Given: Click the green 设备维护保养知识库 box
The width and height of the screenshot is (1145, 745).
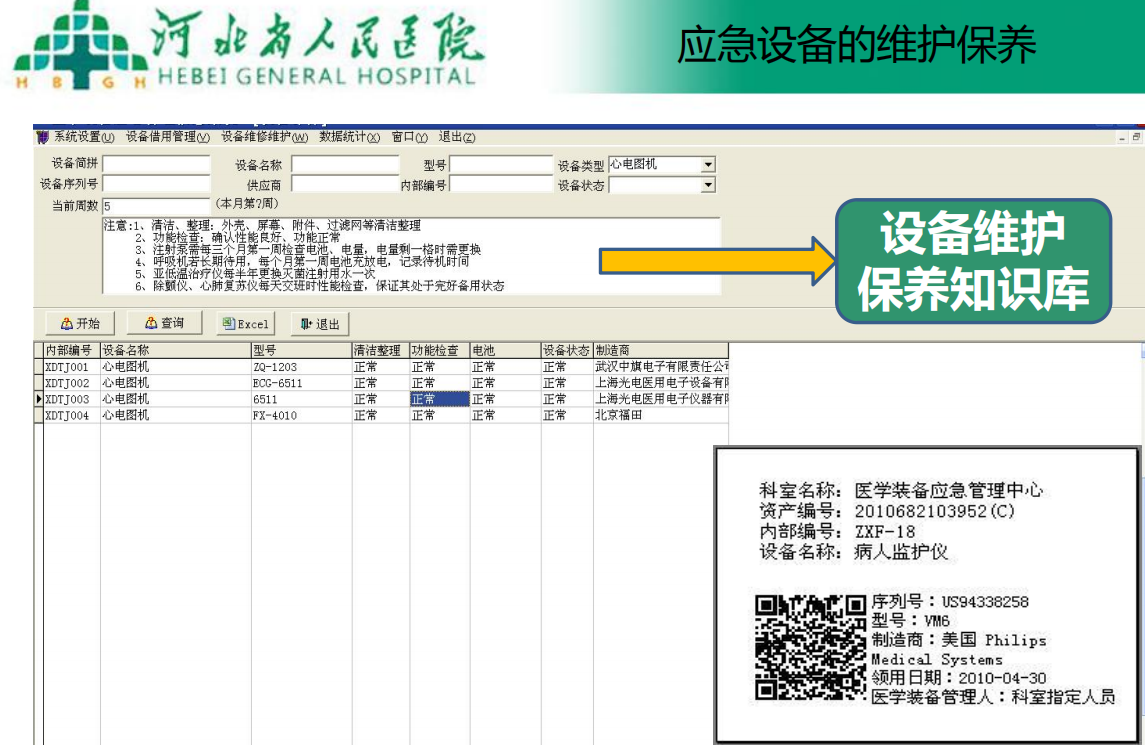Looking at the screenshot, I should 973,261.
